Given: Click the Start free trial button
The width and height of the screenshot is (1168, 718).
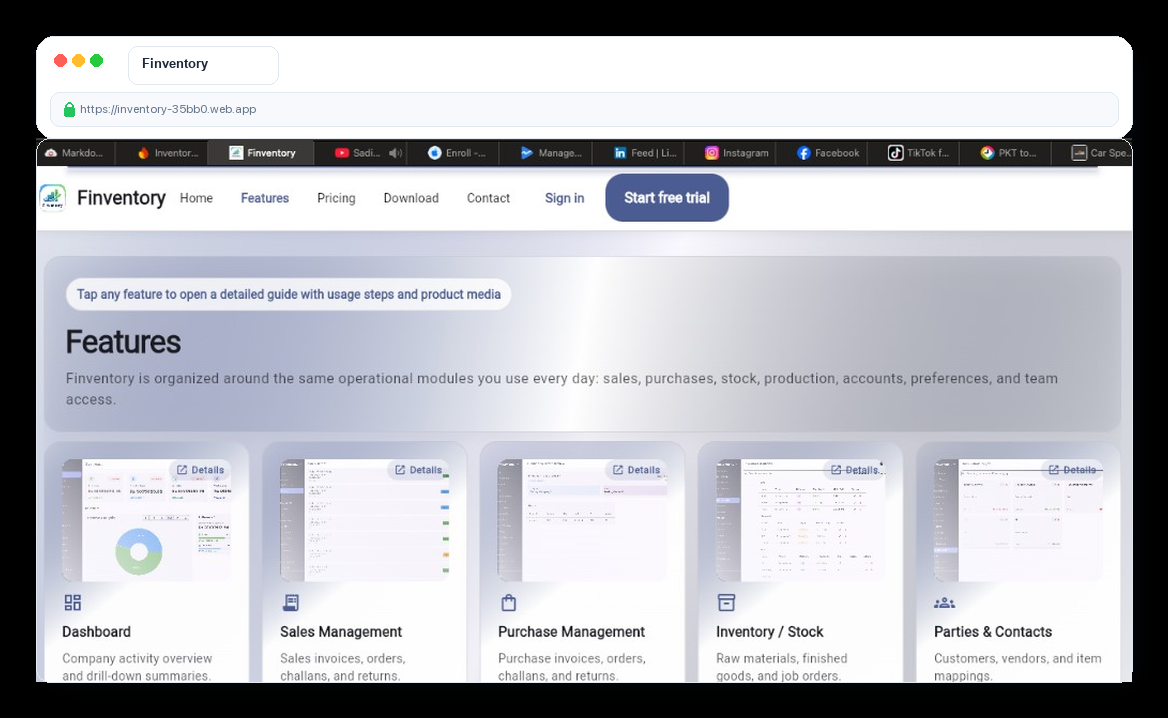Looking at the screenshot, I should click(667, 197).
